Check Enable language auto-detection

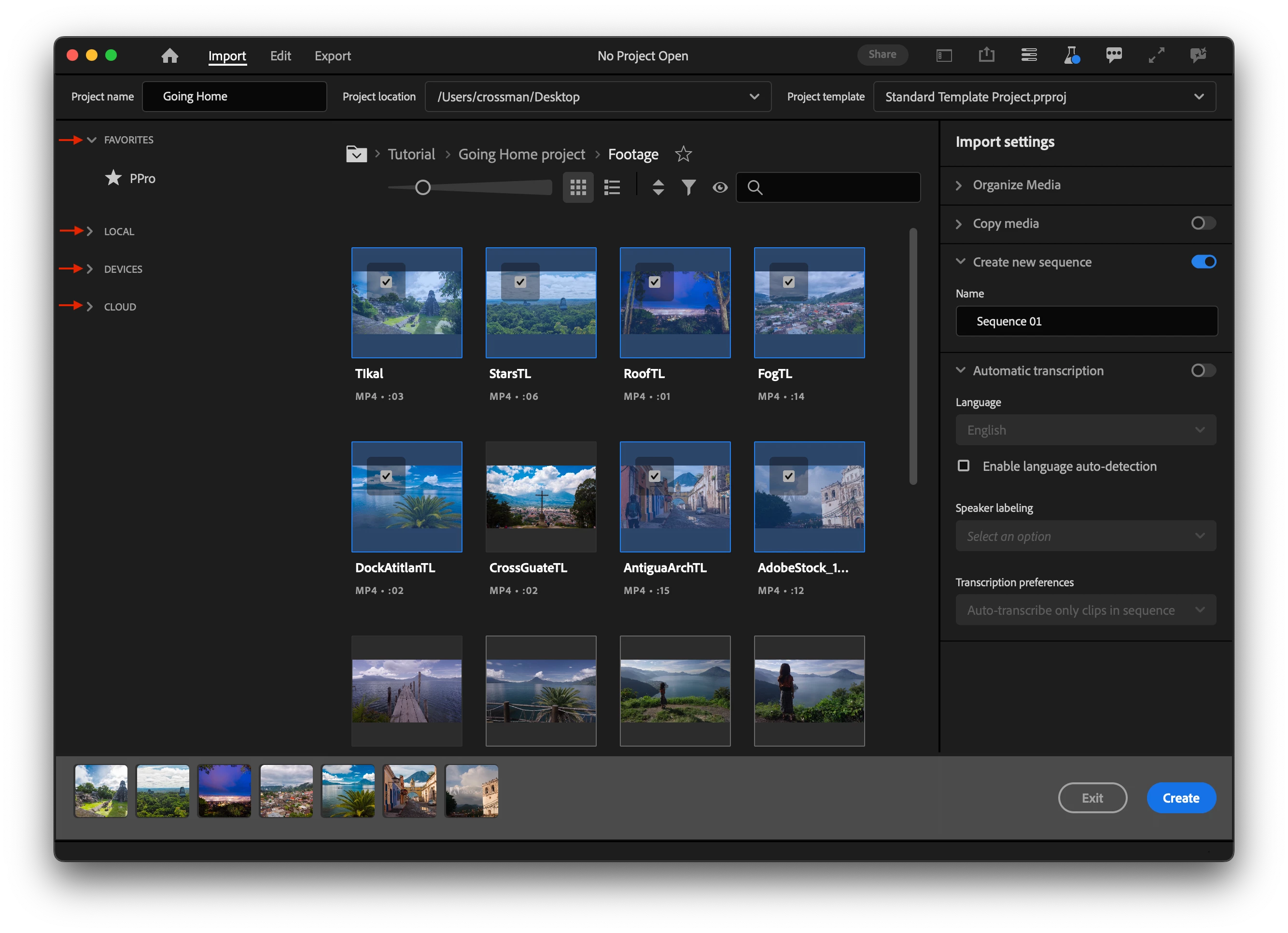(963, 466)
